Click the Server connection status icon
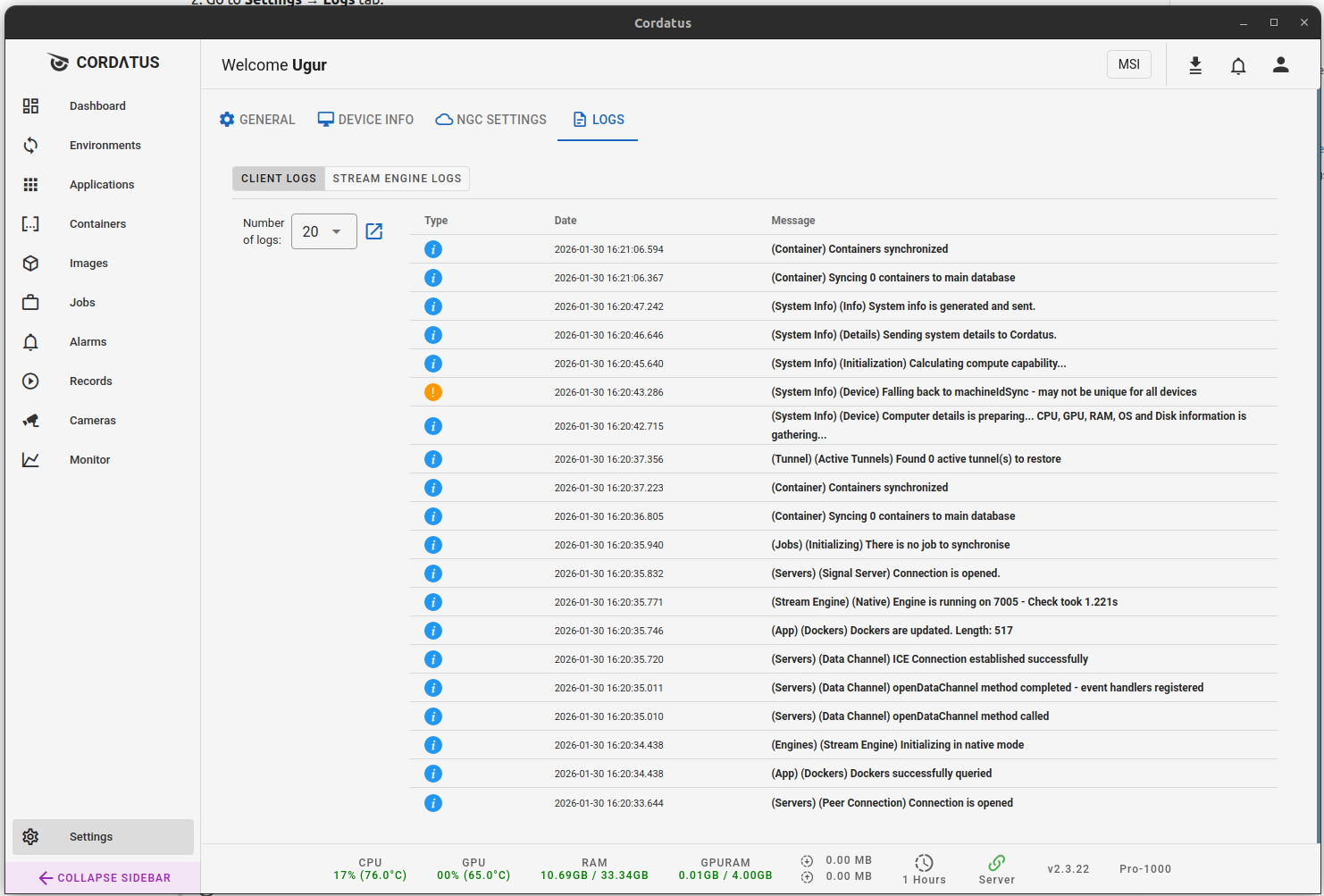 [x=995, y=862]
